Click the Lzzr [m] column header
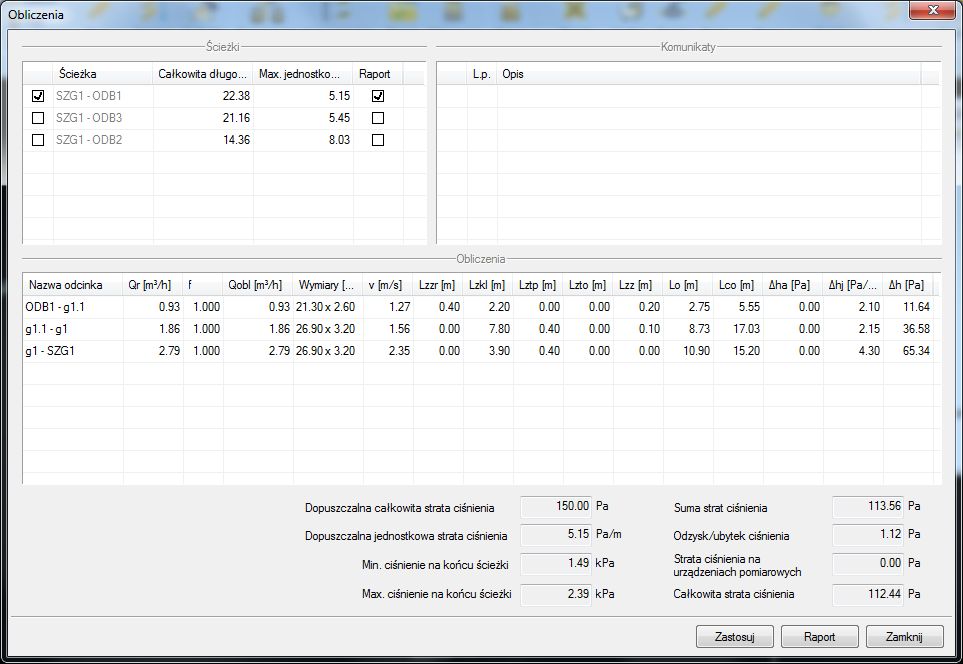Viewport: 963px width, 664px height. coord(438,285)
